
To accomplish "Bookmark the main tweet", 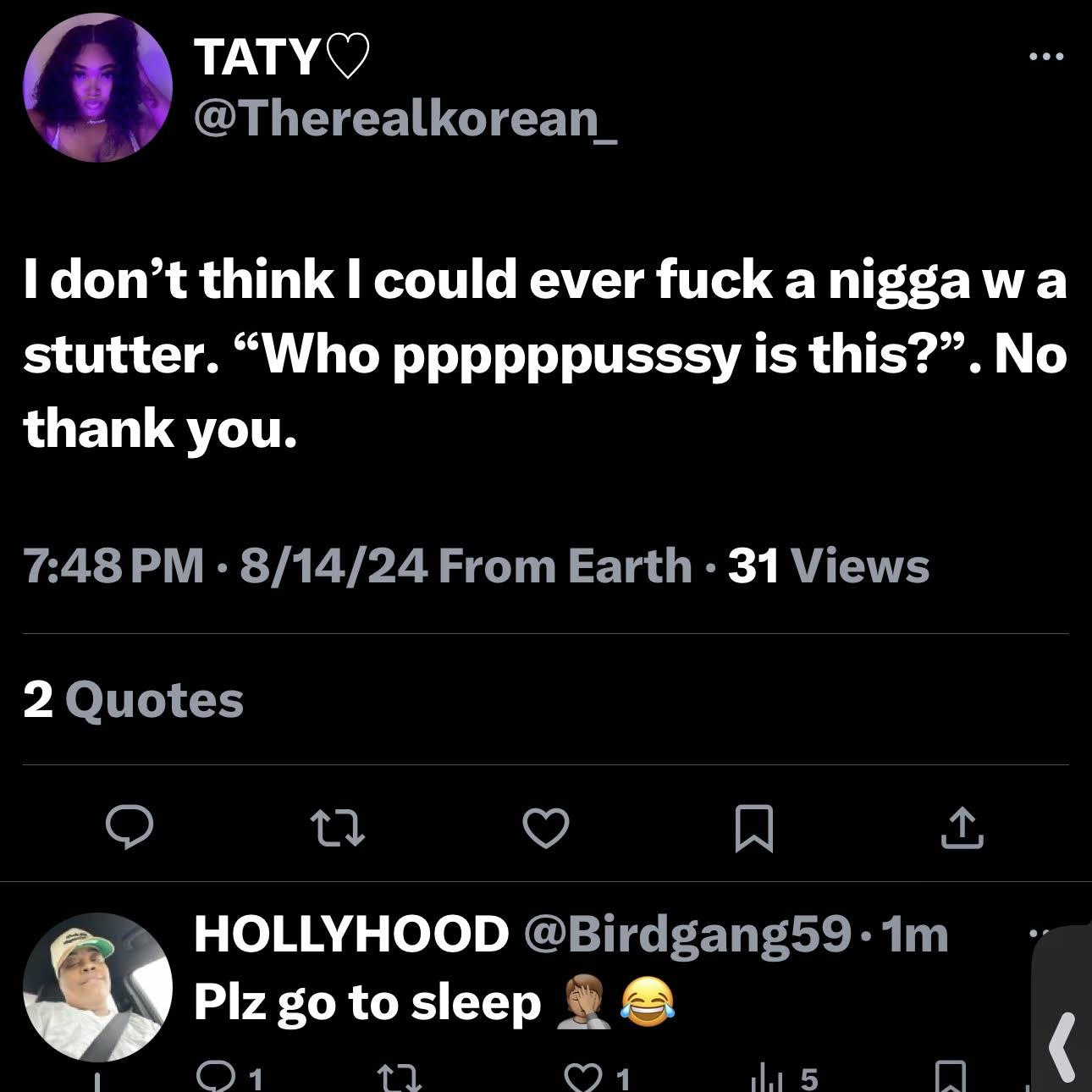I will (x=753, y=827).
